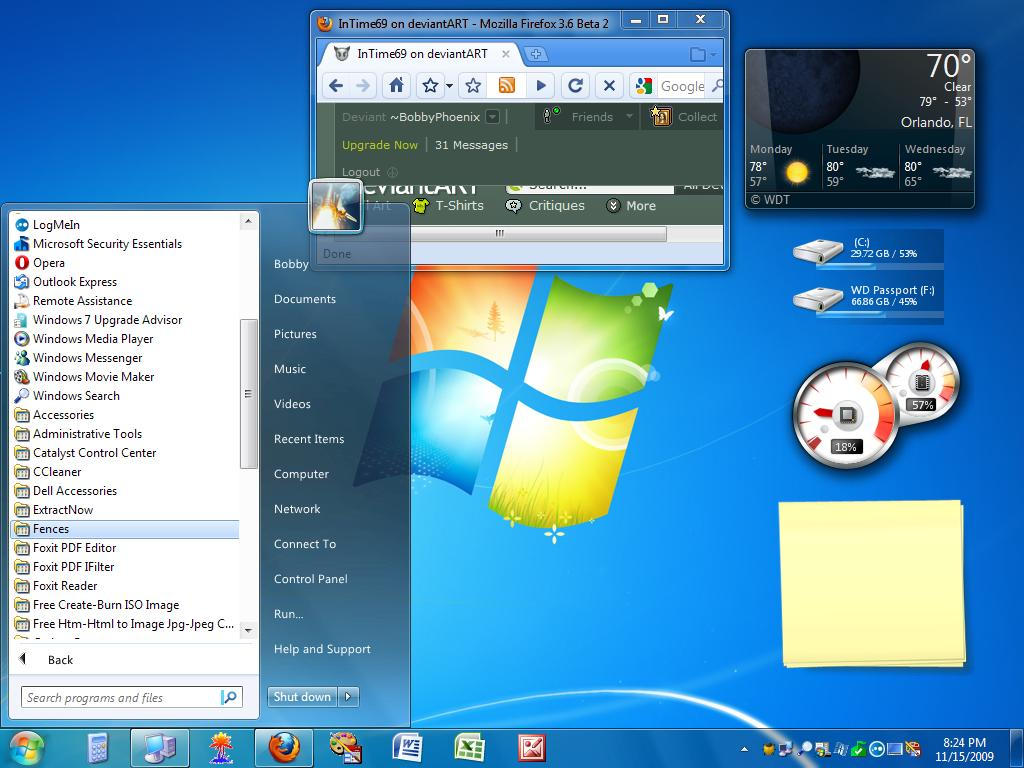Viewport: 1024px width, 768px height.
Task: Open the Calculator taskbar icon
Action: 97,748
